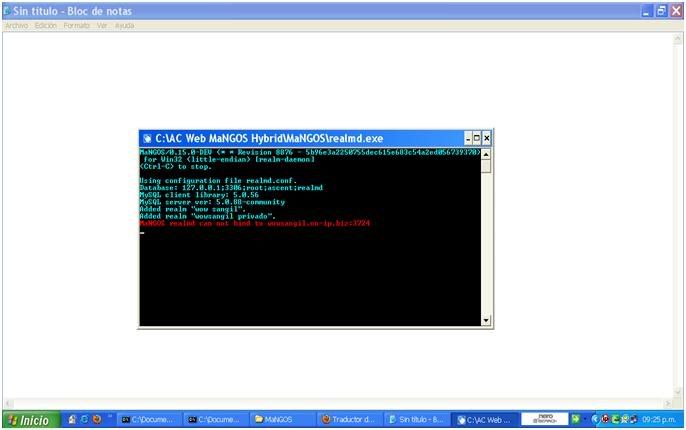The image size is (686, 430).
Task: Launch Firefox from quick launch
Action: click(x=97, y=420)
